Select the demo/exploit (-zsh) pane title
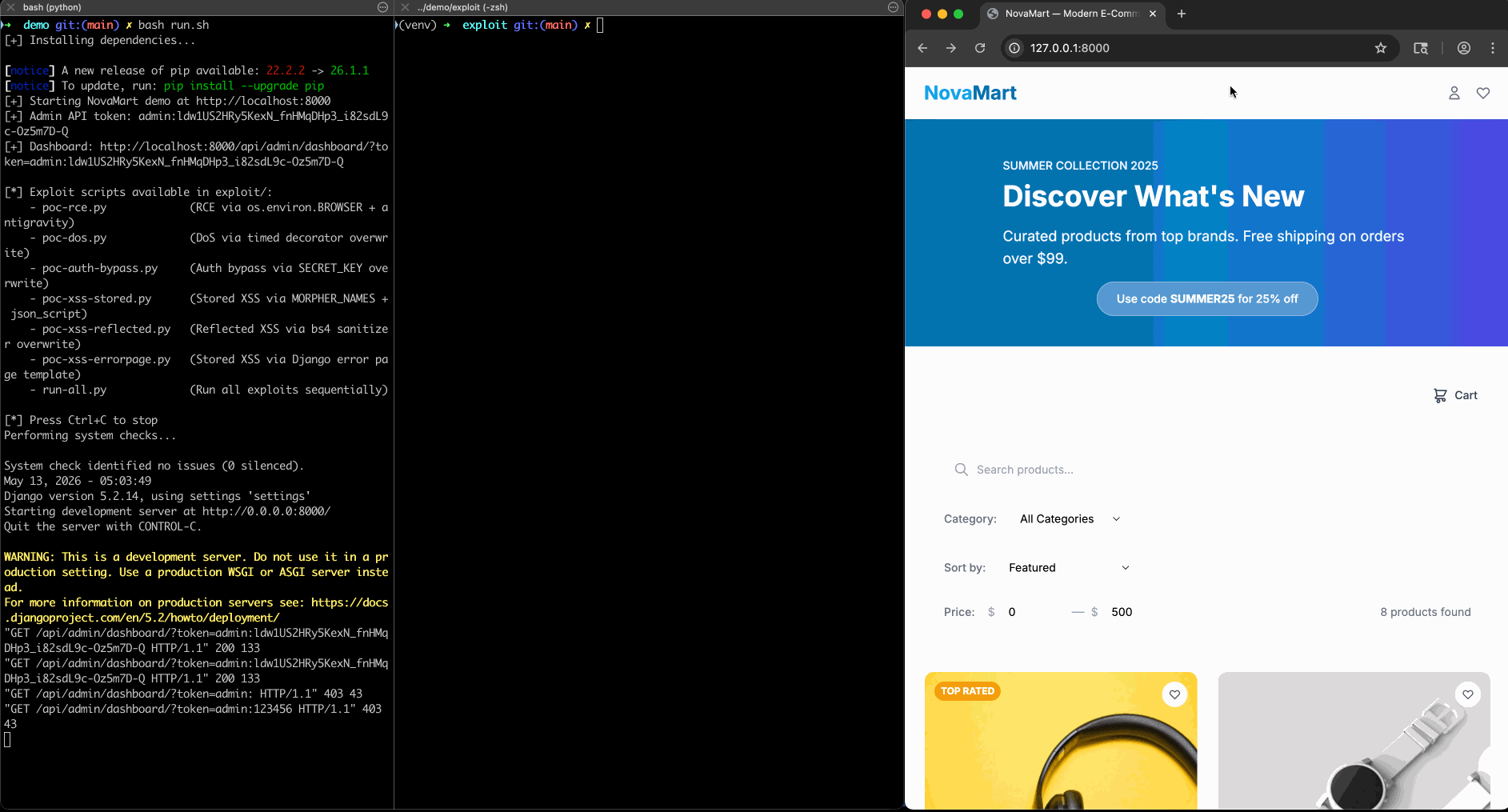The image size is (1508, 812). tap(462, 7)
